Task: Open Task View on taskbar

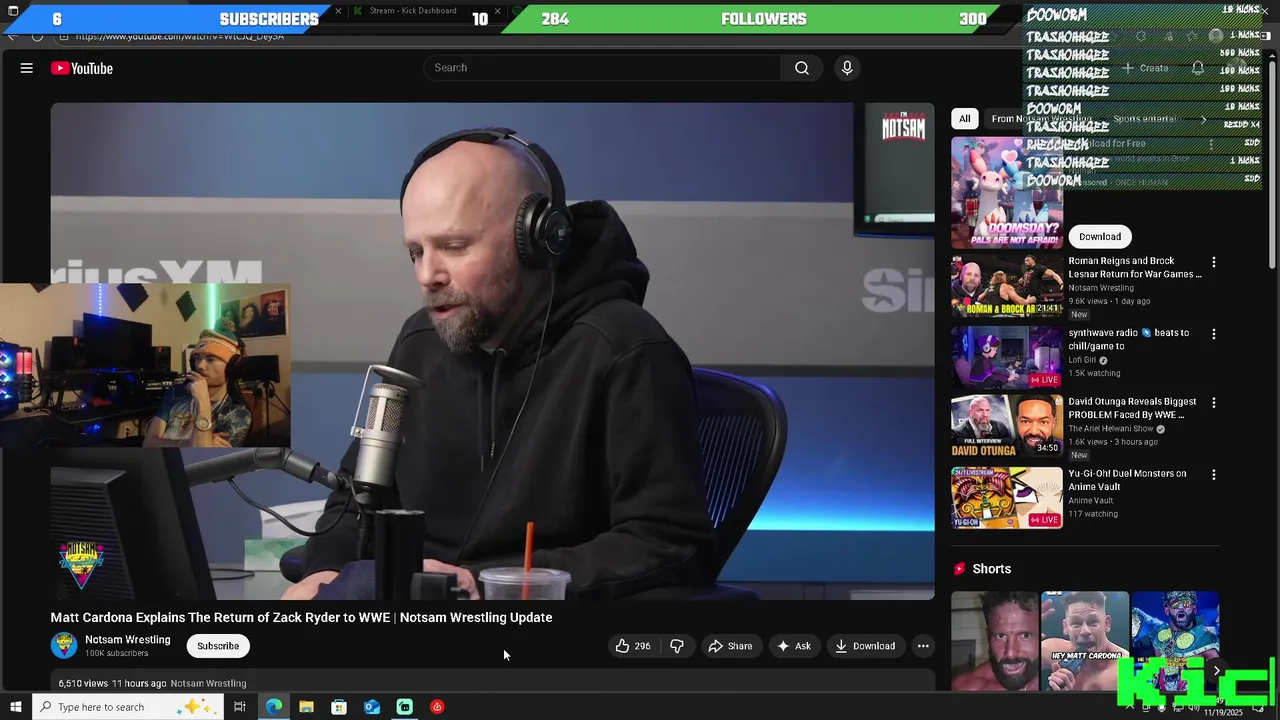Action: (x=240, y=707)
